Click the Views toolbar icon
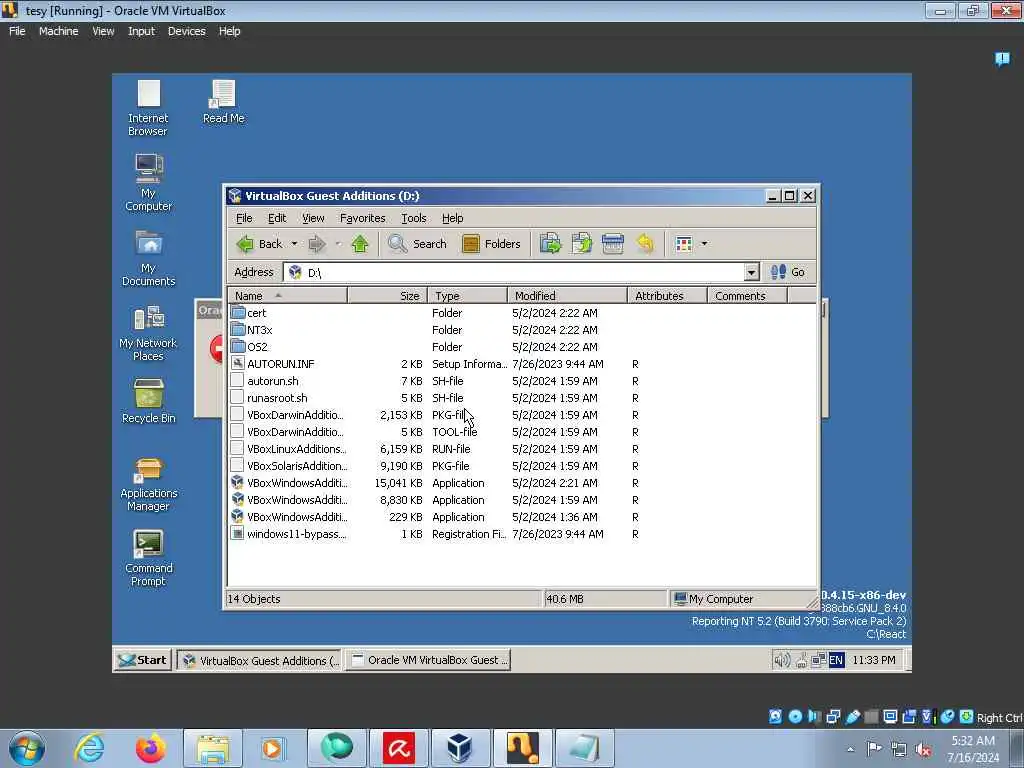This screenshot has height=768, width=1024. pyautogui.click(x=684, y=244)
